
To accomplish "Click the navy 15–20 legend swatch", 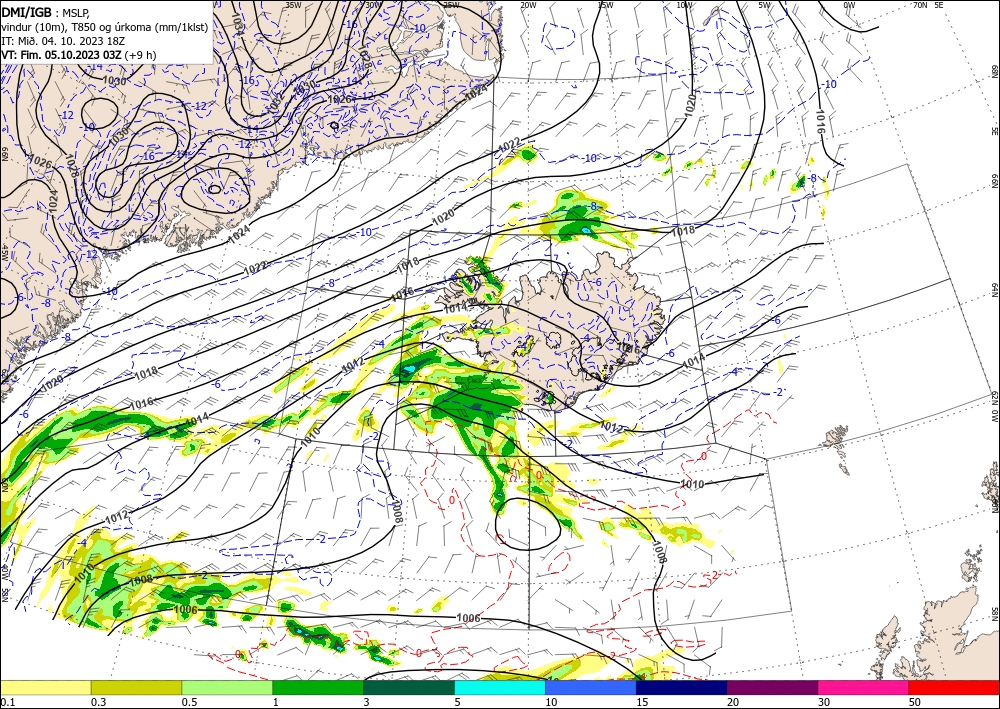I will pos(682,687).
